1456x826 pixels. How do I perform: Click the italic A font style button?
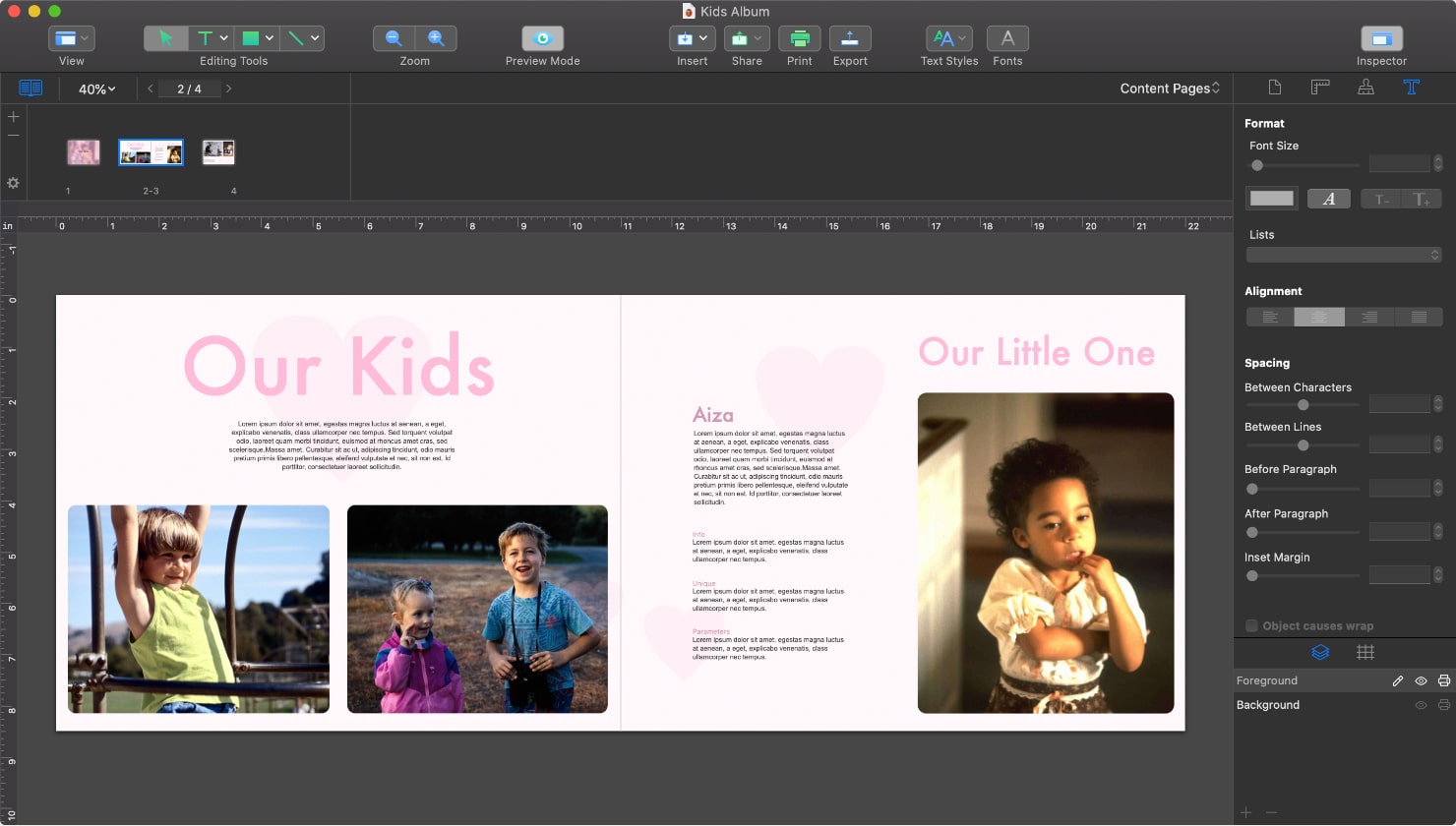pyautogui.click(x=1328, y=199)
